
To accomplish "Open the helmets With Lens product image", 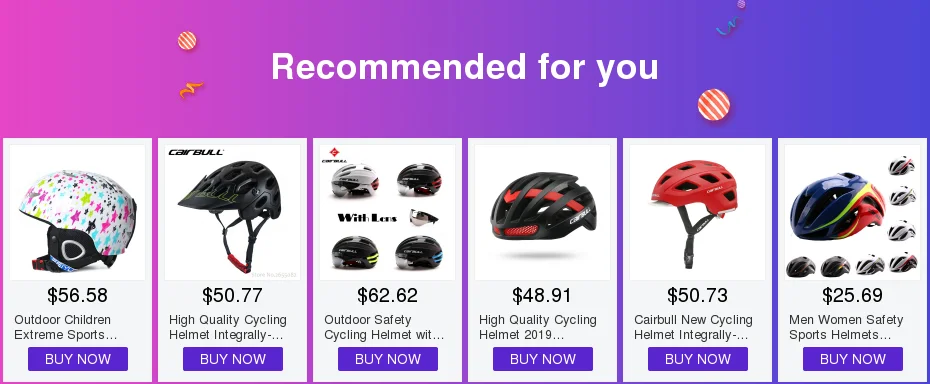I will (x=387, y=212).
